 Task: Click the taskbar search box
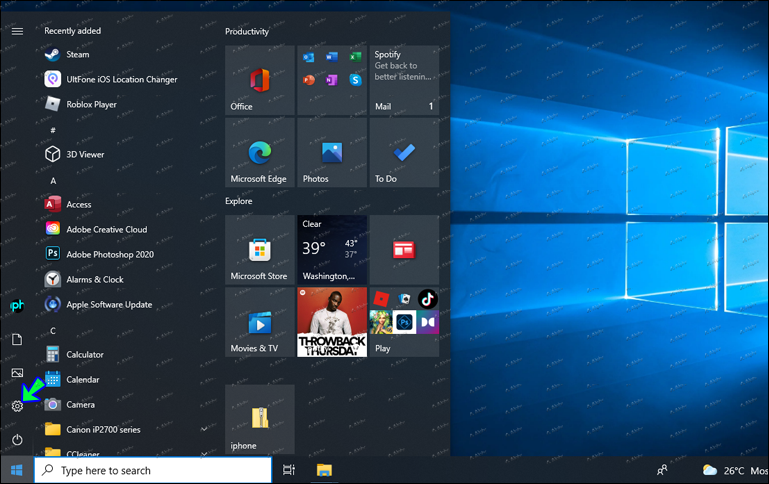pos(153,470)
